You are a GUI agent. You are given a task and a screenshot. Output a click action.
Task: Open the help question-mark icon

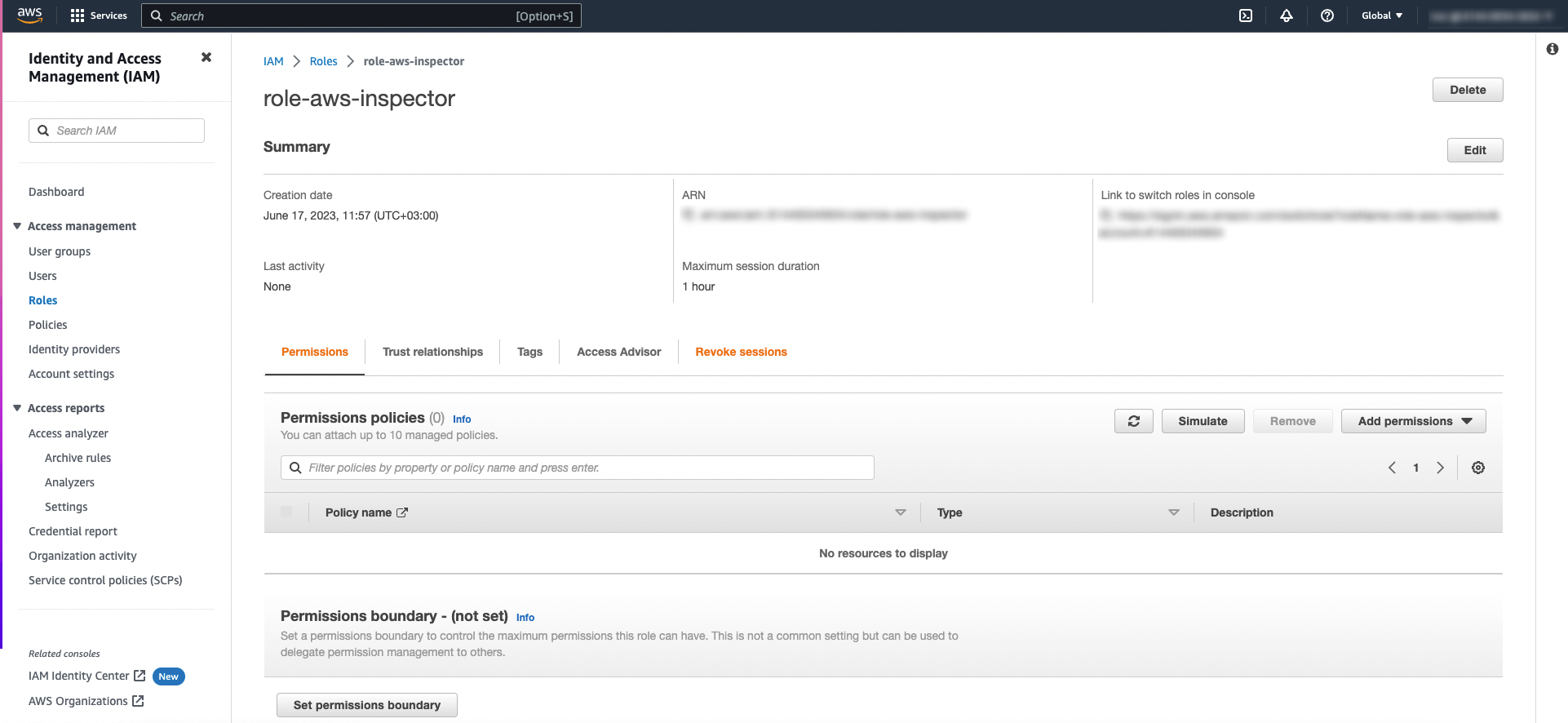(1327, 16)
